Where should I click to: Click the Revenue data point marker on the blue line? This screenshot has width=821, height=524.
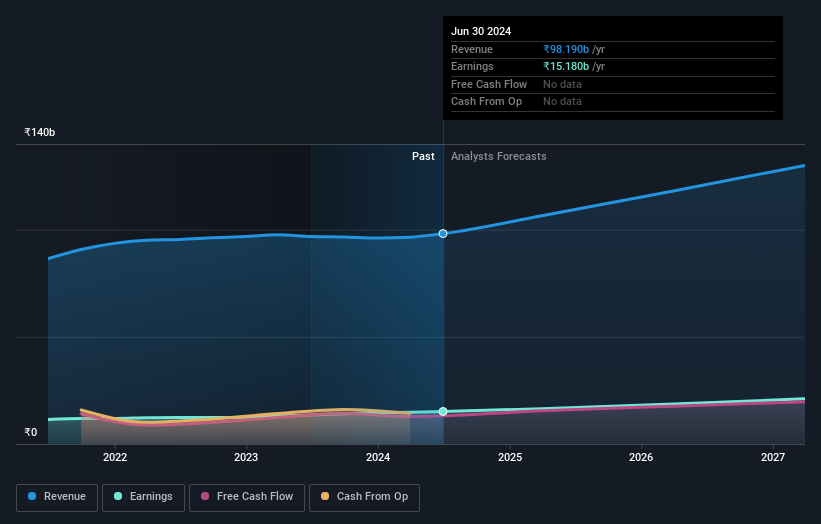[x=443, y=233]
